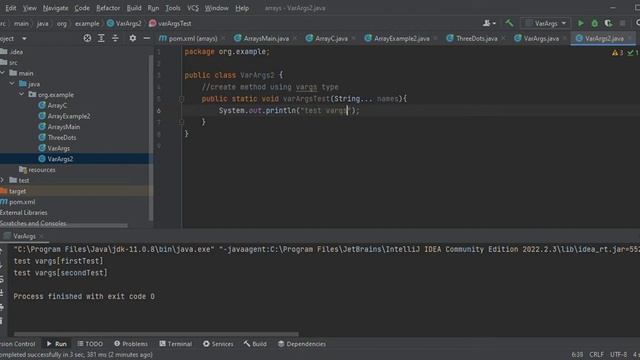This screenshot has height=360, width=640.
Task: Close the ThreeDots.java tab
Action: click(x=503, y=38)
